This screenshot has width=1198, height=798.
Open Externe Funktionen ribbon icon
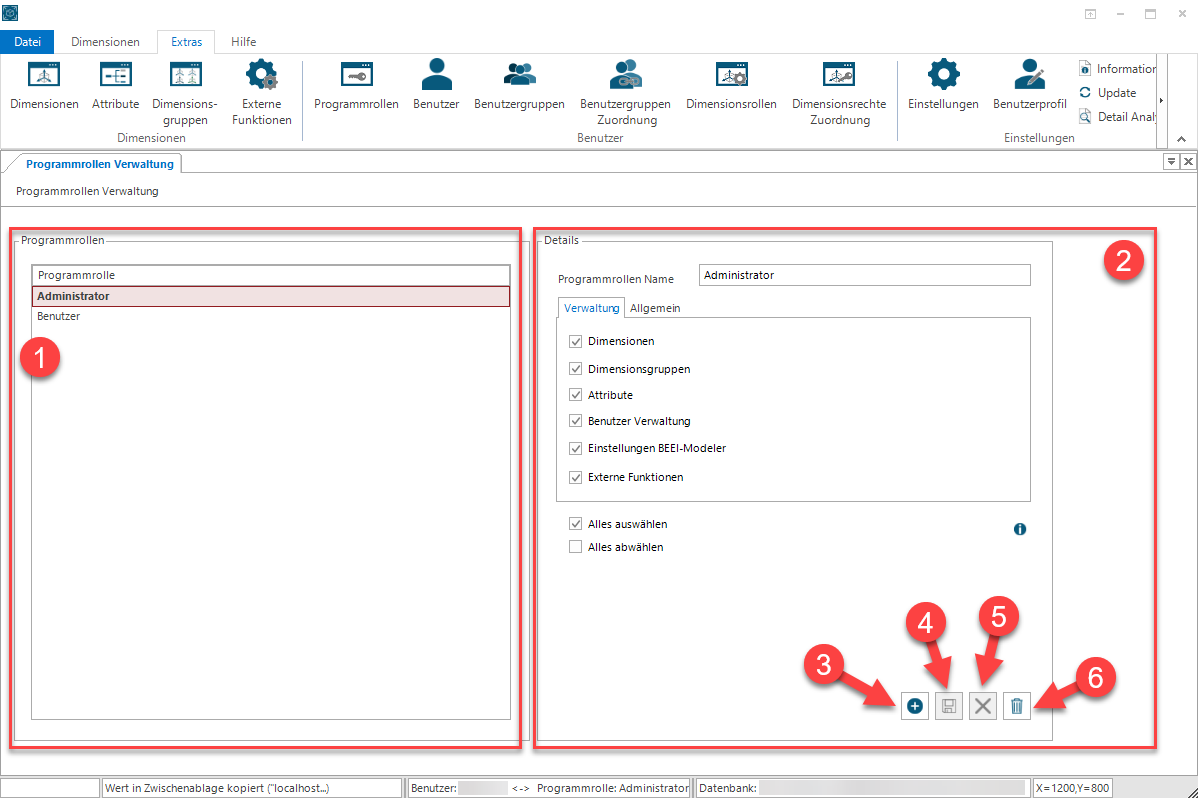tap(261, 92)
